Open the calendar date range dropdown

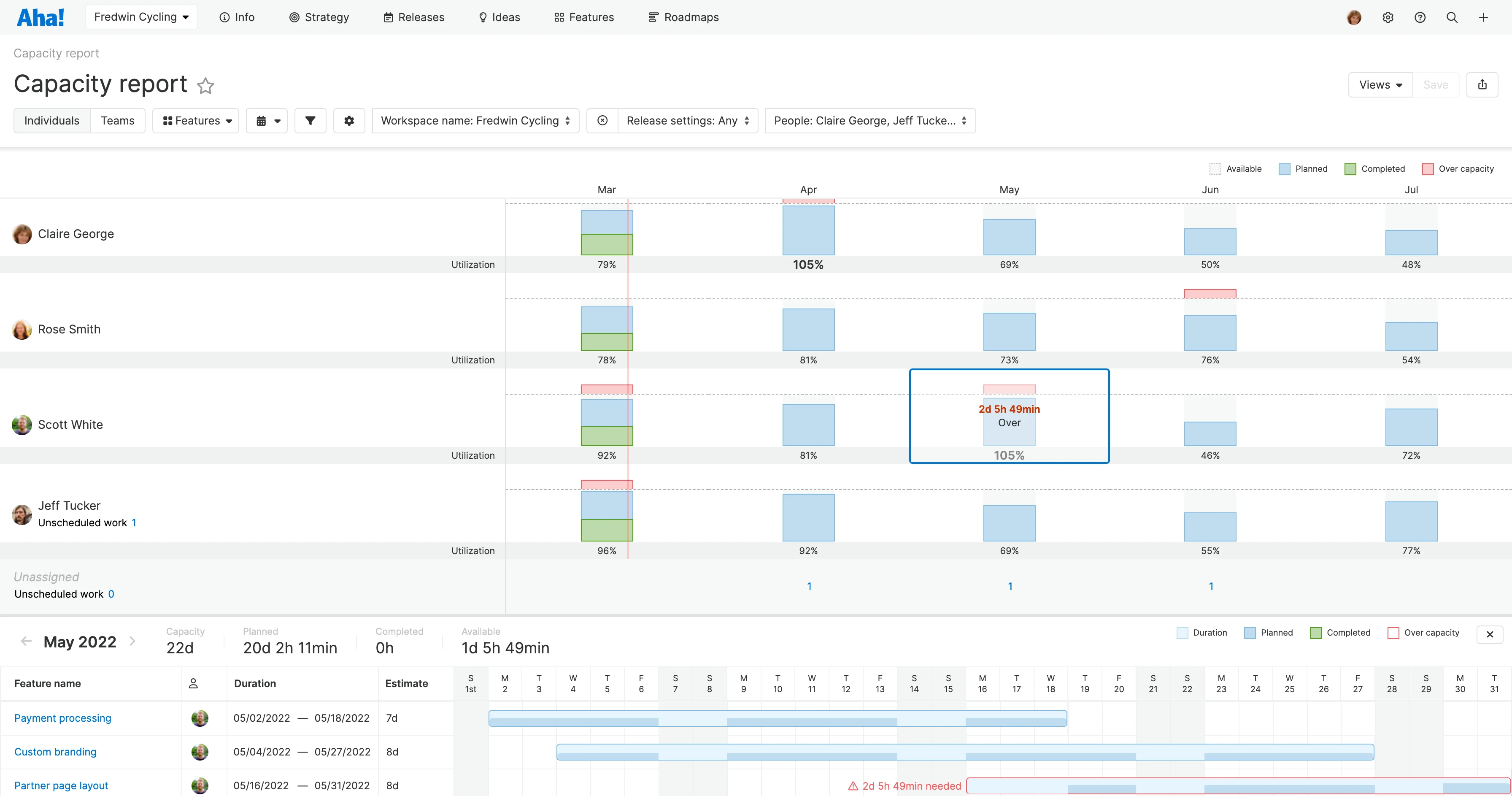(267, 120)
